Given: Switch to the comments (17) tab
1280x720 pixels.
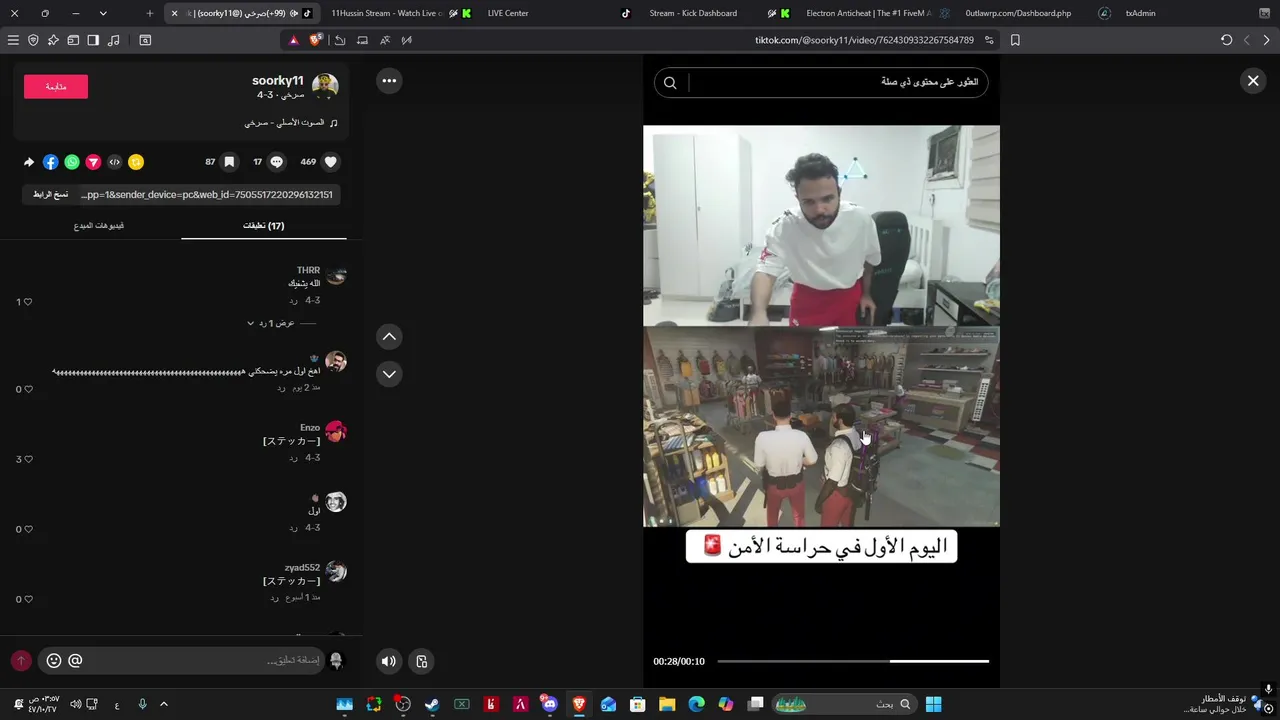Looking at the screenshot, I should 264,226.
